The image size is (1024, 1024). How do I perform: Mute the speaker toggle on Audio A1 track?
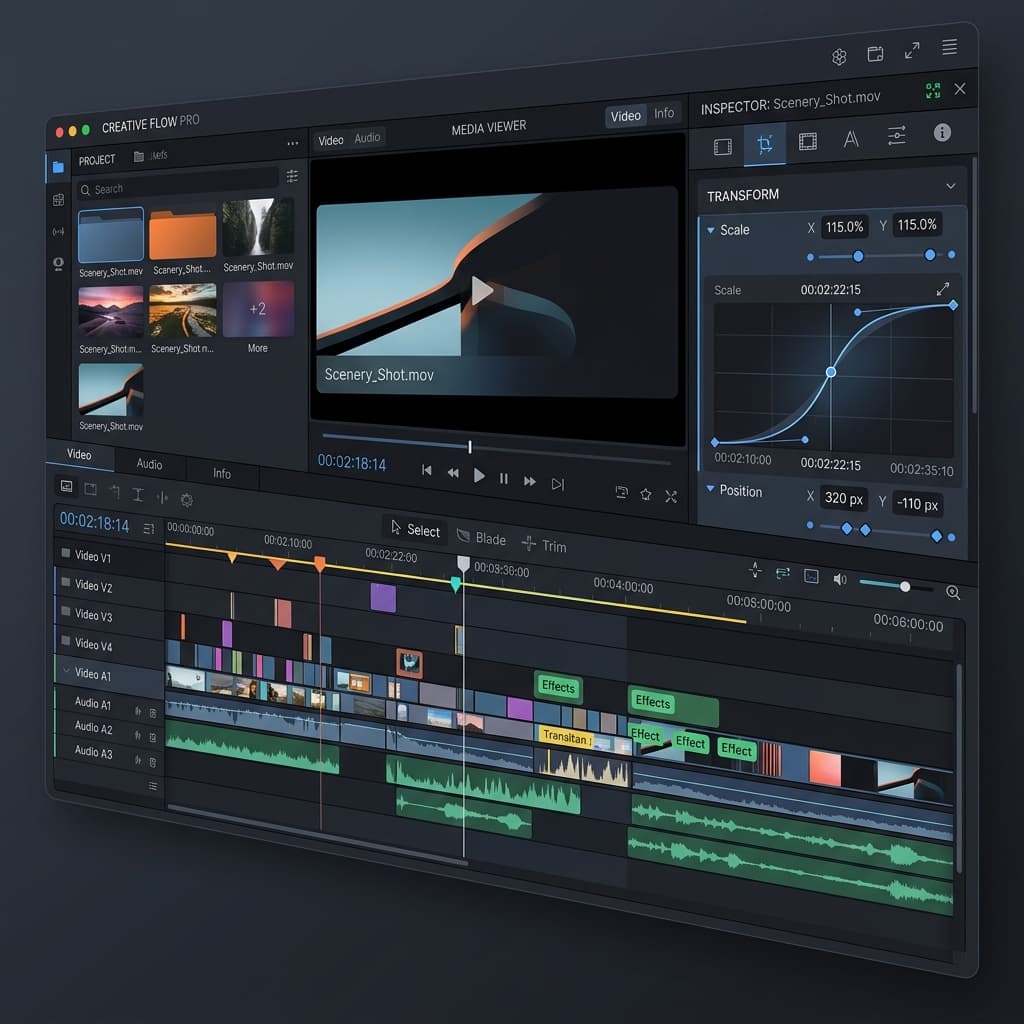138,710
